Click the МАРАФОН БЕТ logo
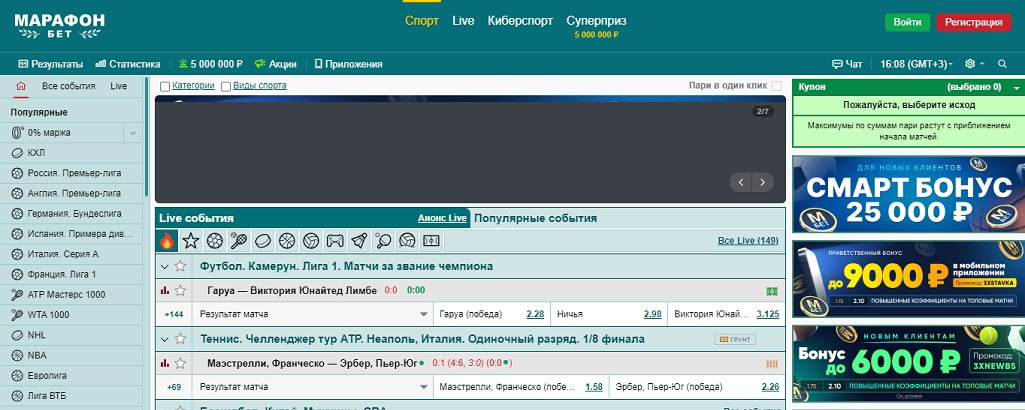The image size is (1025, 410). (x=59, y=25)
